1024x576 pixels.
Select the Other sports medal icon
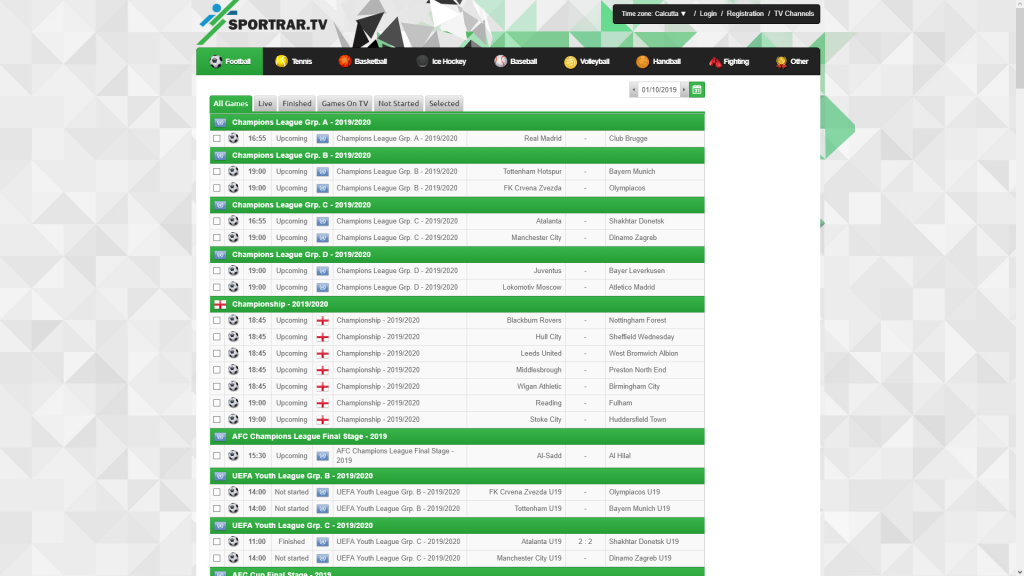(781, 62)
